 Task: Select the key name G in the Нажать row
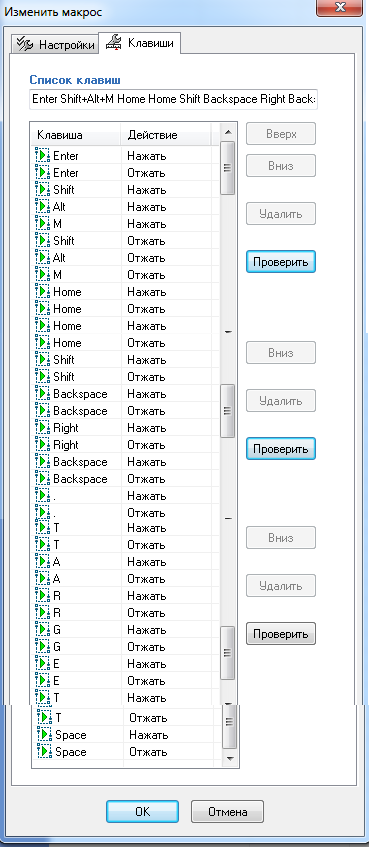click(57, 630)
